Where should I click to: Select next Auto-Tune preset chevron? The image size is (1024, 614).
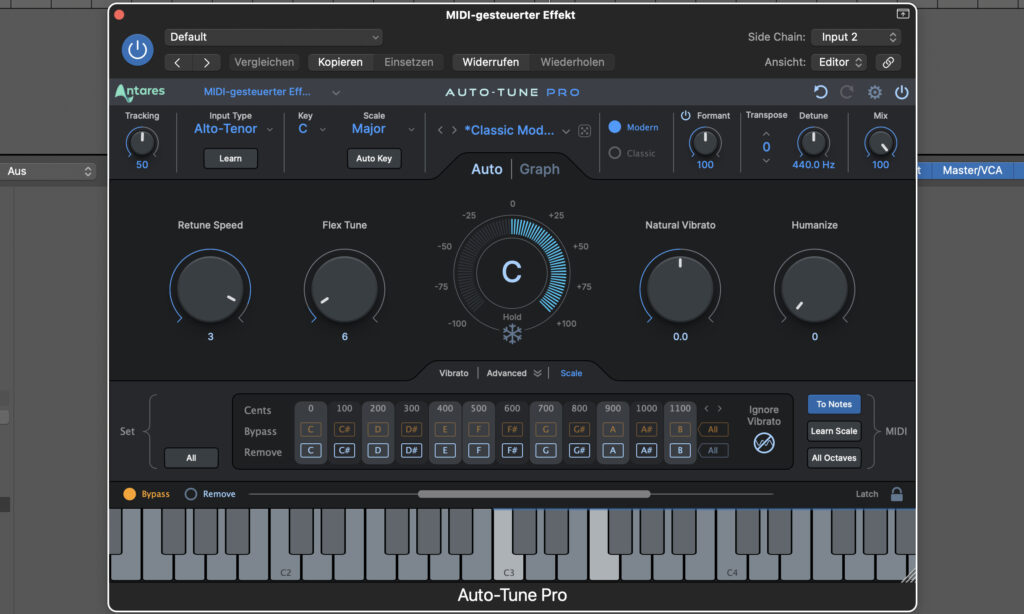pyautogui.click(x=454, y=131)
